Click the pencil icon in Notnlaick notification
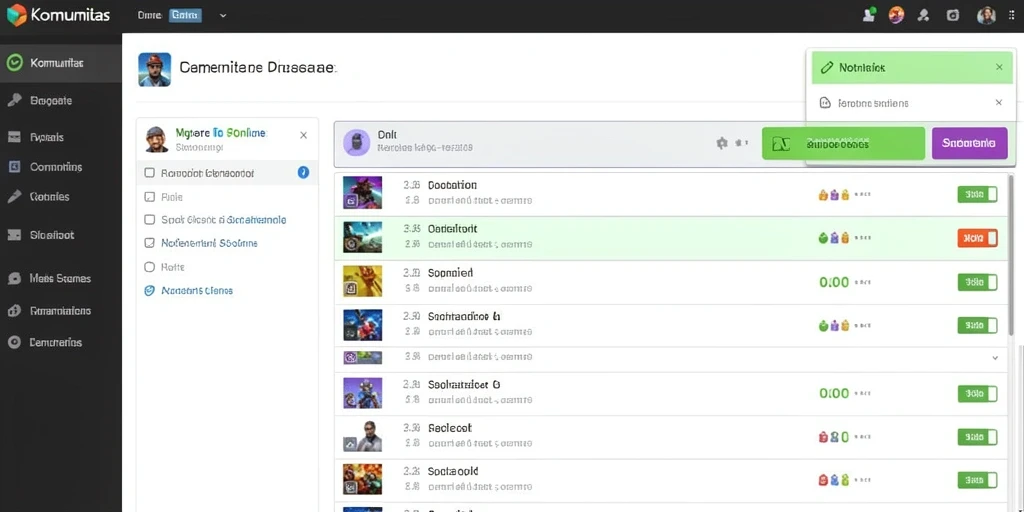 tap(826, 67)
